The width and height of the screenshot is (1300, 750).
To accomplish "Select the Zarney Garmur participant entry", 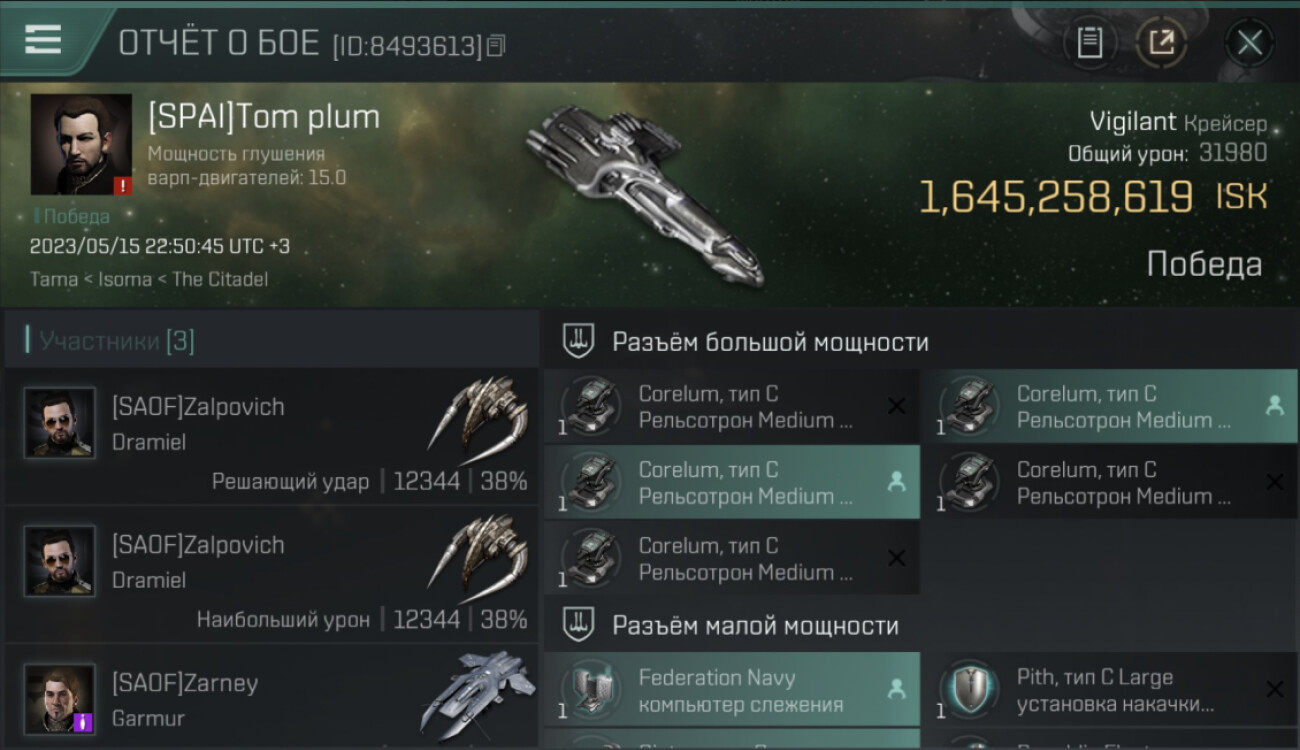I will point(271,697).
